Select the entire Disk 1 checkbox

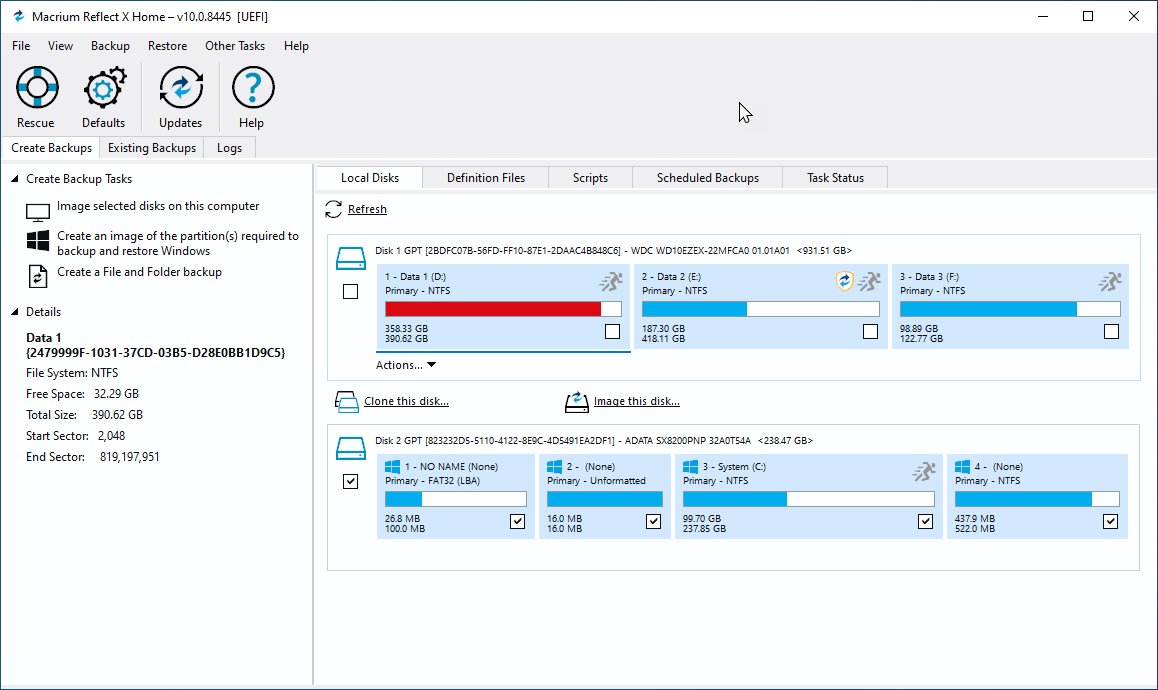pyautogui.click(x=351, y=292)
